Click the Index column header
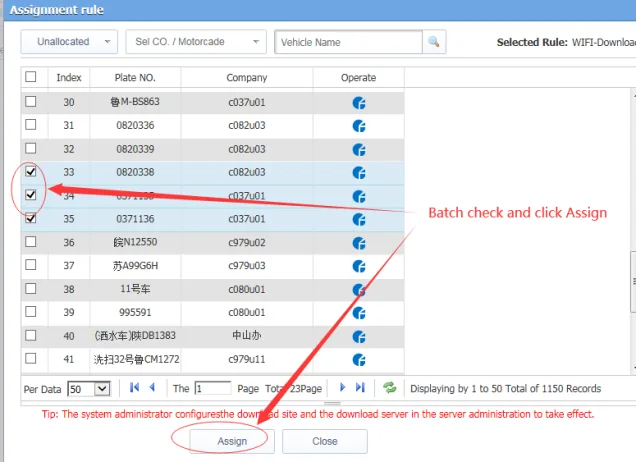The image size is (636, 462). click(x=69, y=77)
